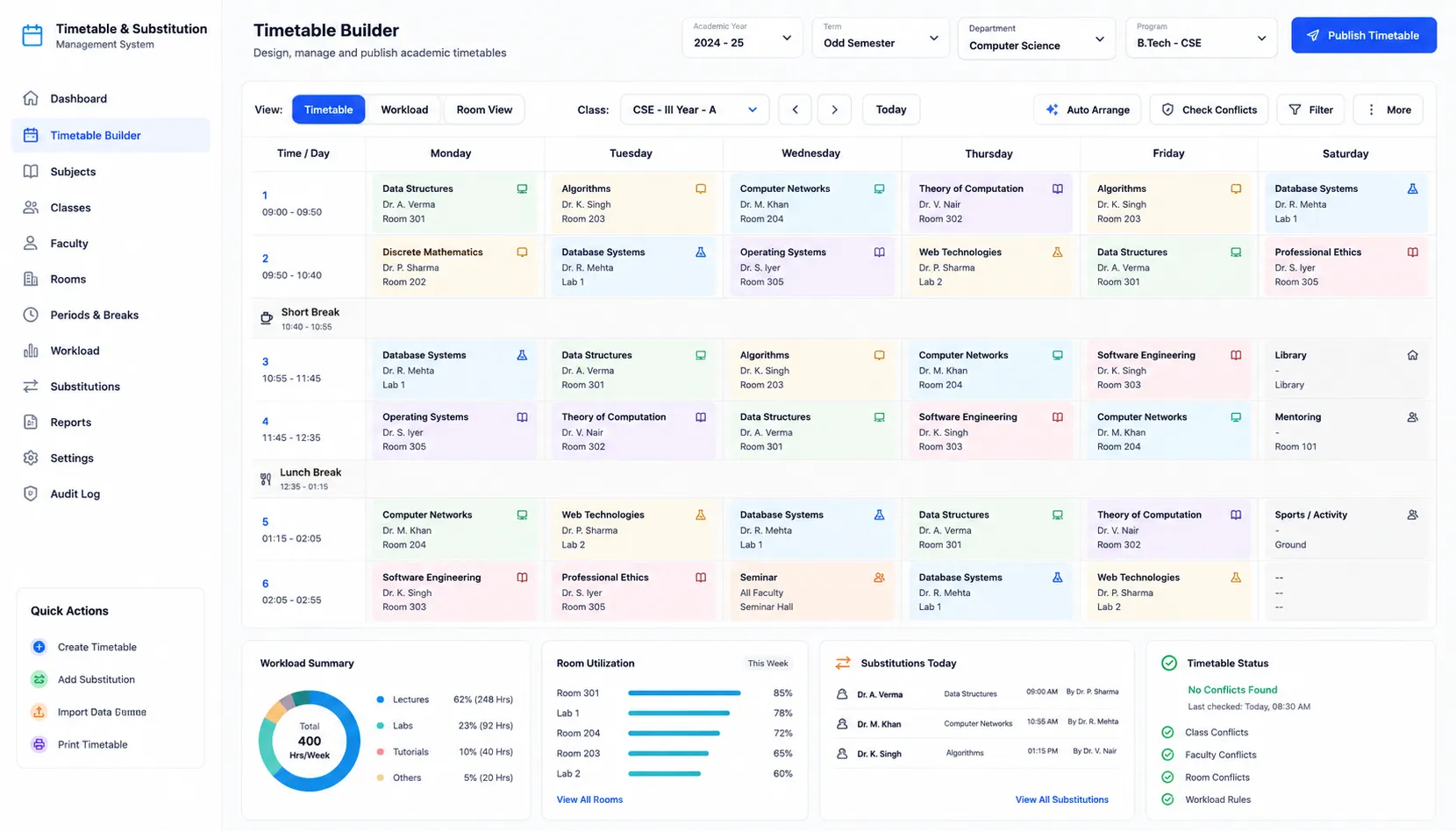Viewport: 1456px width, 831px height.
Task: Navigate to Substitutions in sidebar
Action: pos(111,387)
